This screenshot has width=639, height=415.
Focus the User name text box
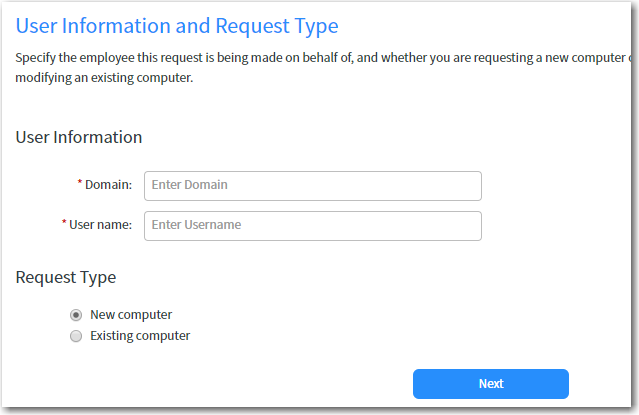[312, 226]
